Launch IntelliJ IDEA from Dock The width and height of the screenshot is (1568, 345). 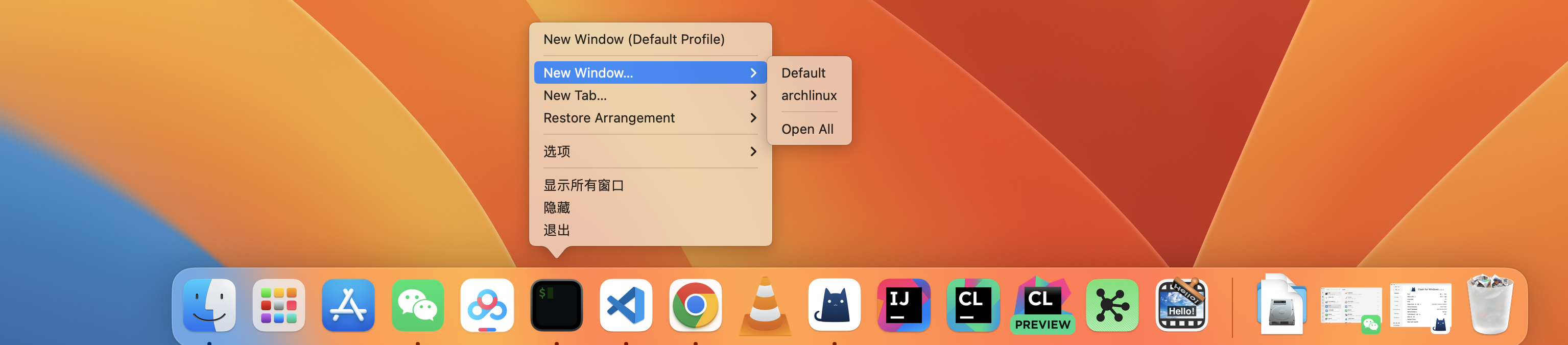[x=904, y=306]
